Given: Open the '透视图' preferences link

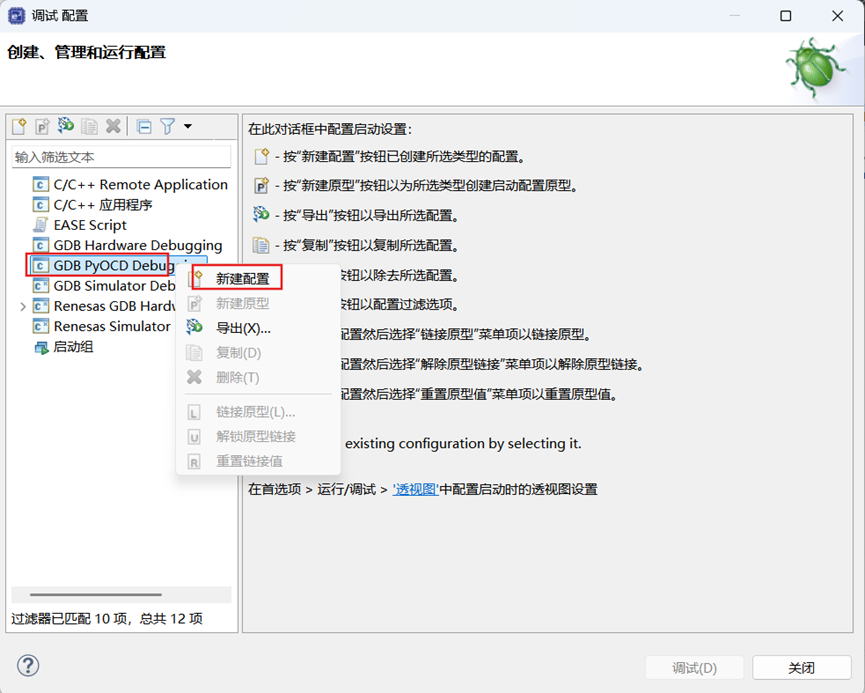Looking at the screenshot, I should 415,489.
